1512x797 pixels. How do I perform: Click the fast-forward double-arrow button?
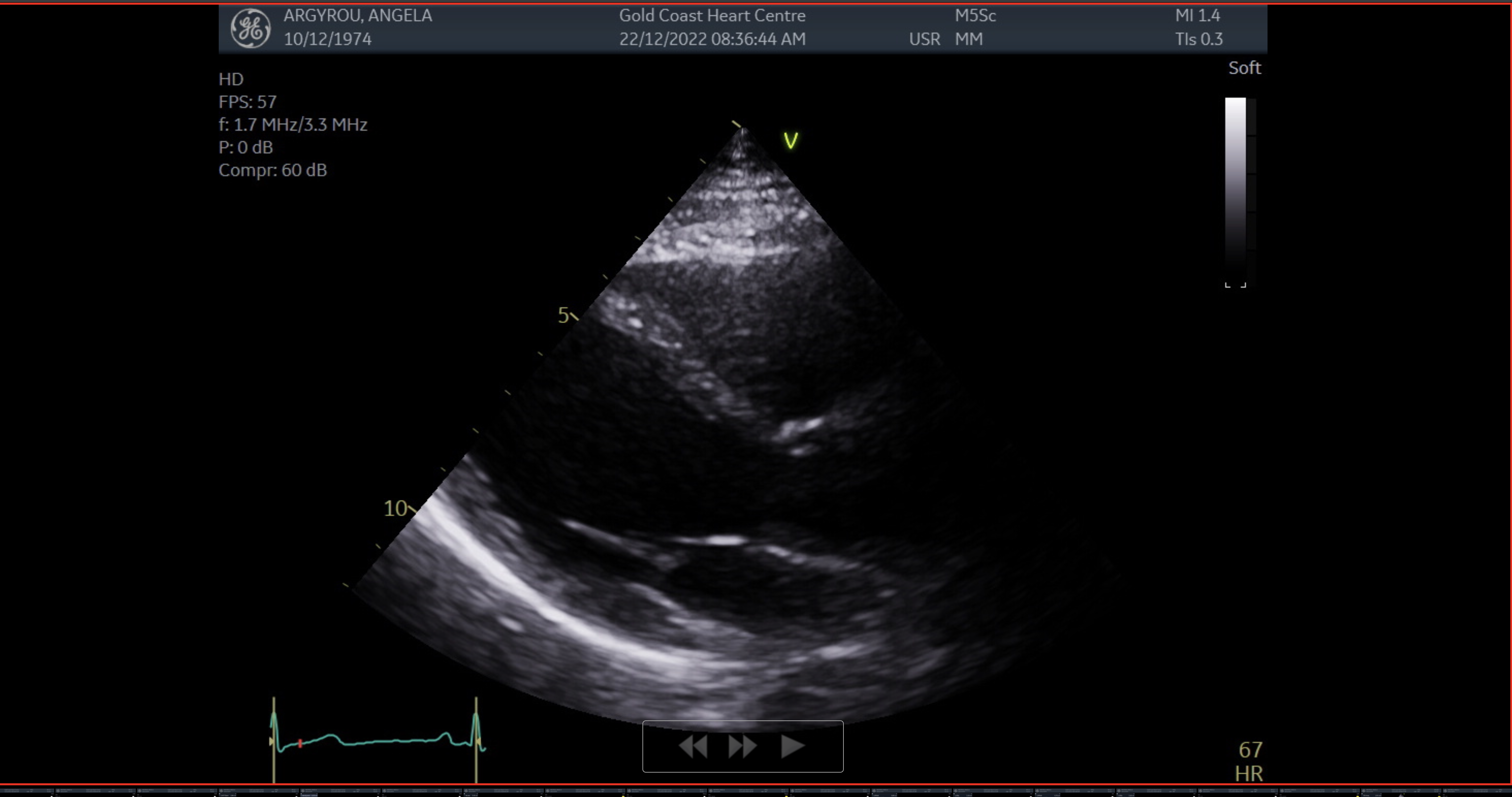(x=742, y=746)
